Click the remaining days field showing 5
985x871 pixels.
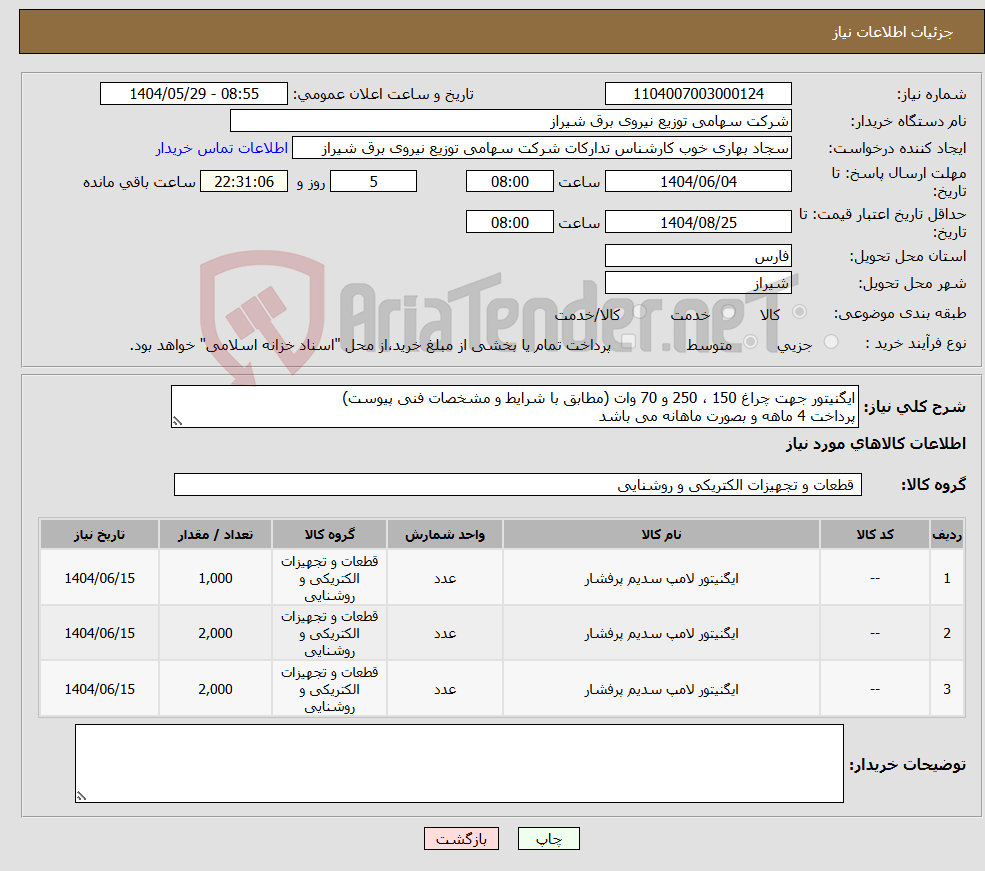[373, 181]
